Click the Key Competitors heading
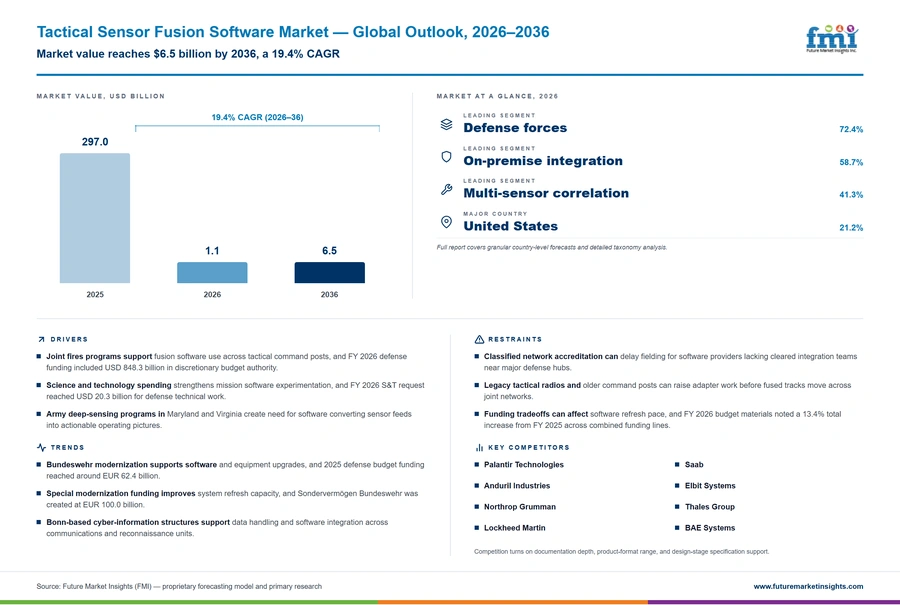This screenshot has width=900, height=605. [529, 447]
